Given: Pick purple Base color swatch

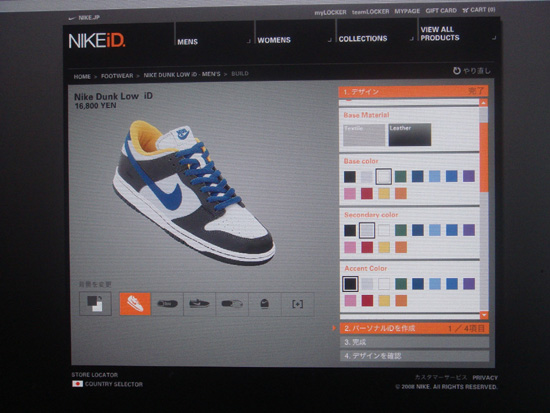Looking at the screenshot, I should 469,175.
